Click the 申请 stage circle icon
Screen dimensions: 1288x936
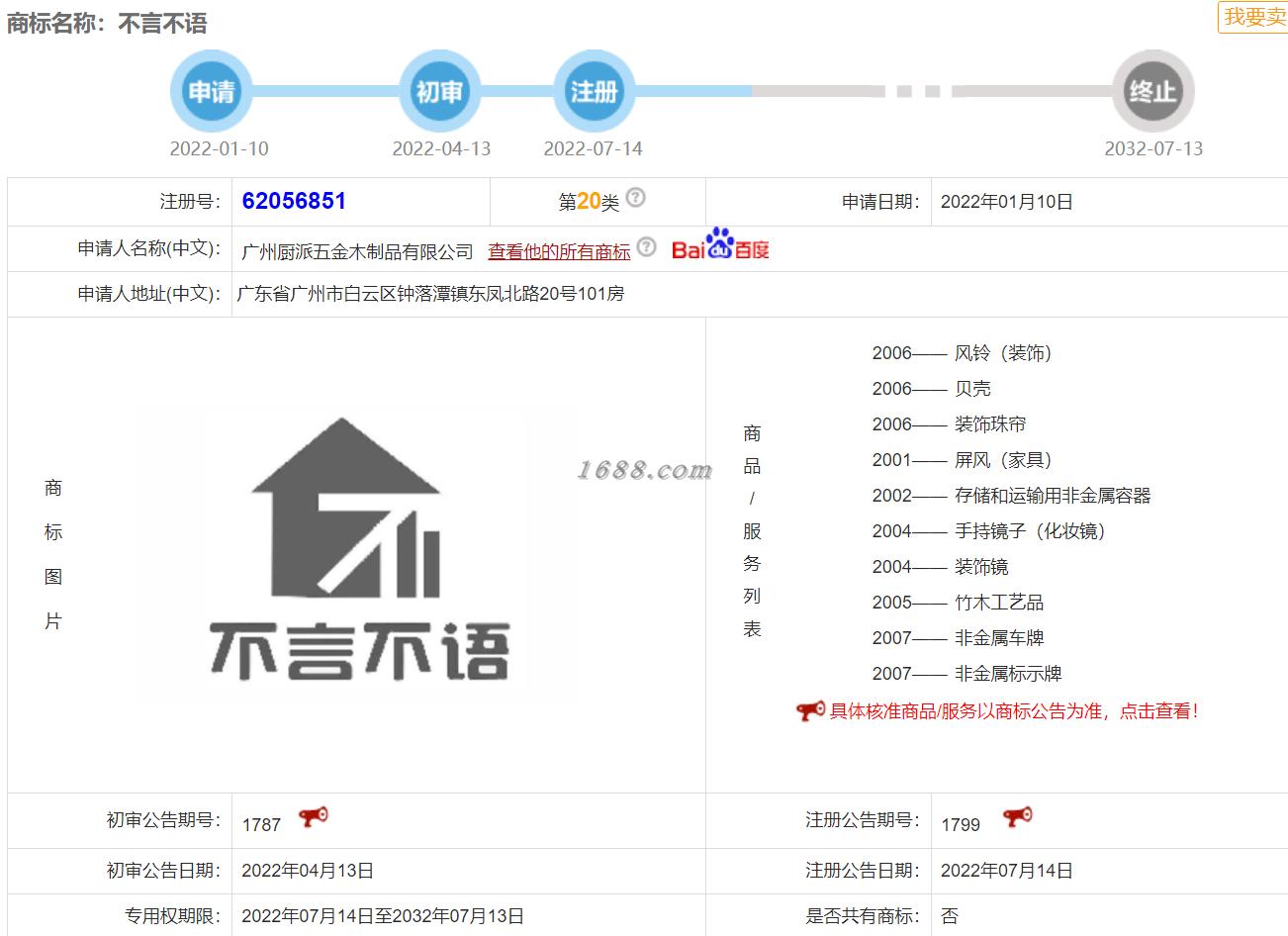tap(212, 91)
